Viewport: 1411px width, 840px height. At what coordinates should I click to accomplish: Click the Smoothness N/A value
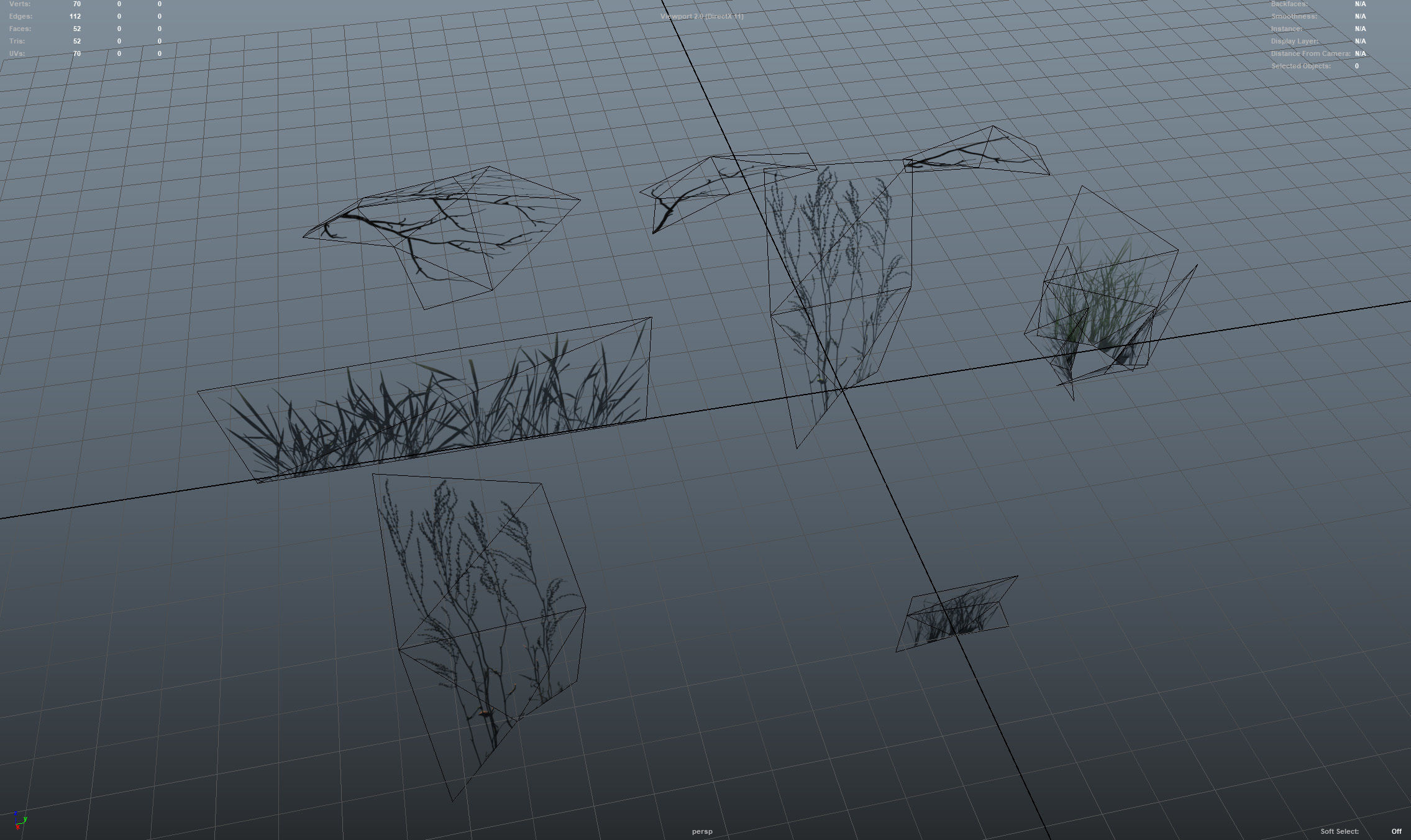pyautogui.click(x=1361, y=16)
